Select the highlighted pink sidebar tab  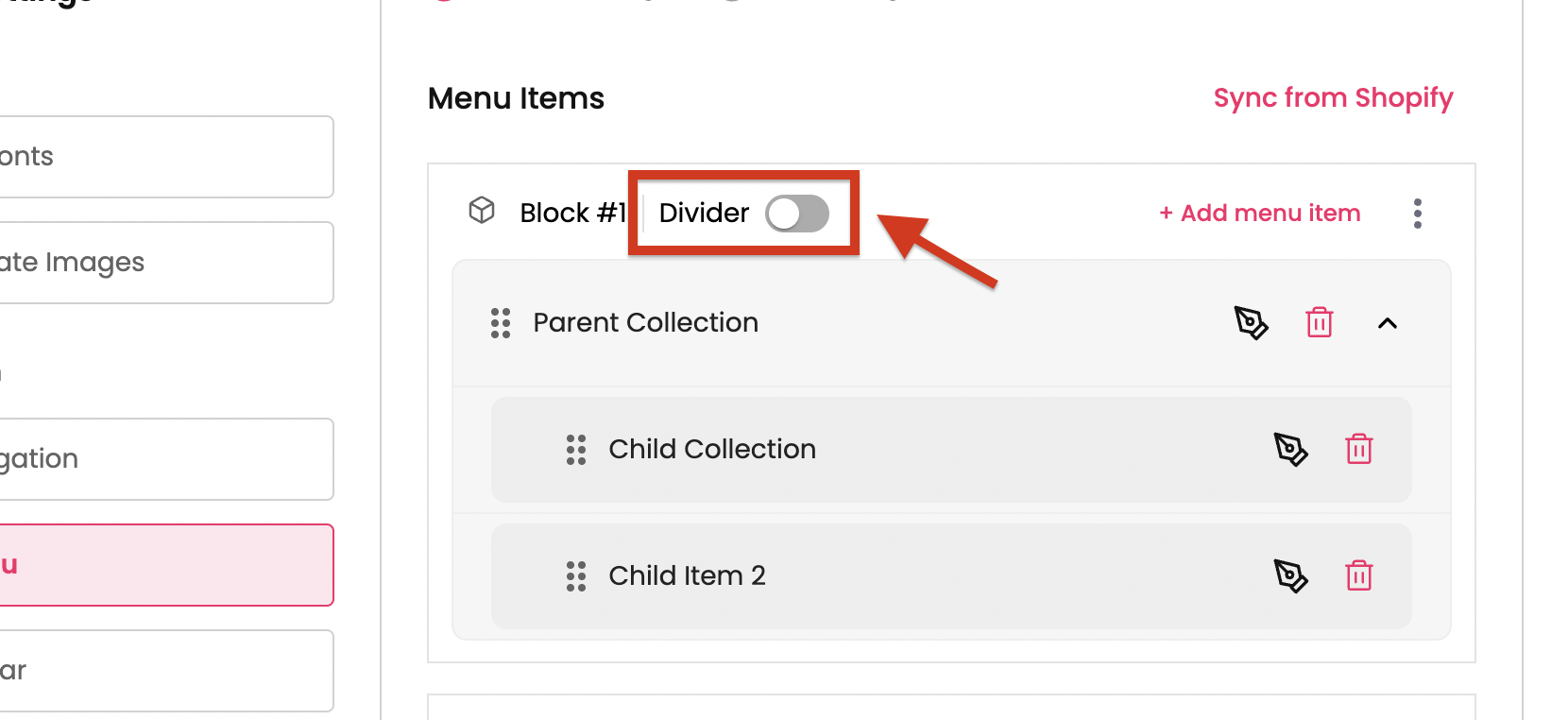[165, 565]
